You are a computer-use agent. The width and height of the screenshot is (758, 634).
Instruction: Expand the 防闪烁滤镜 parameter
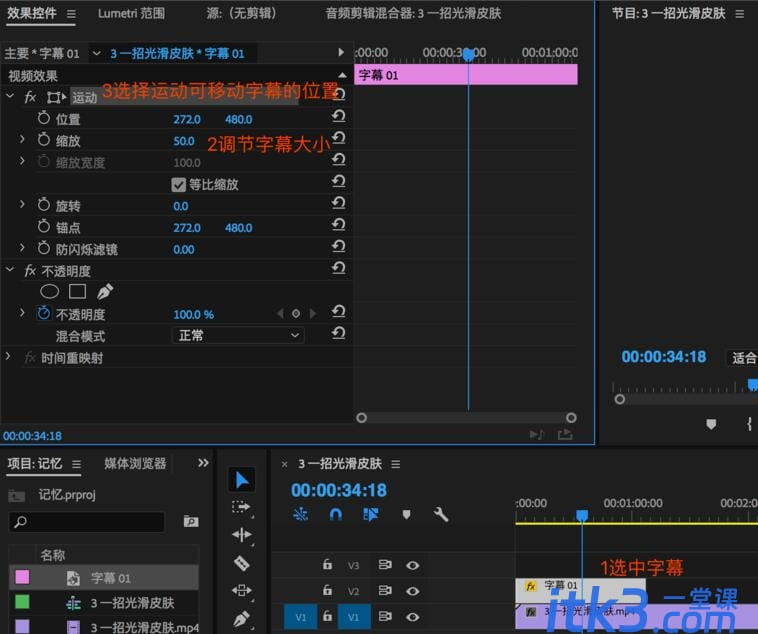point(22,248)
